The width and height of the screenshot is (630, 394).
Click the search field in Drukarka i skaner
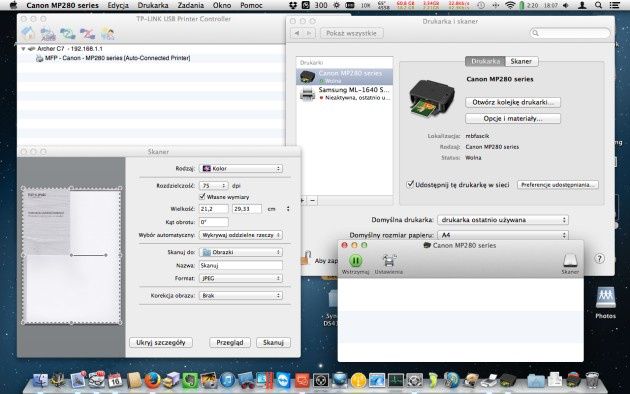pos(570,33)
